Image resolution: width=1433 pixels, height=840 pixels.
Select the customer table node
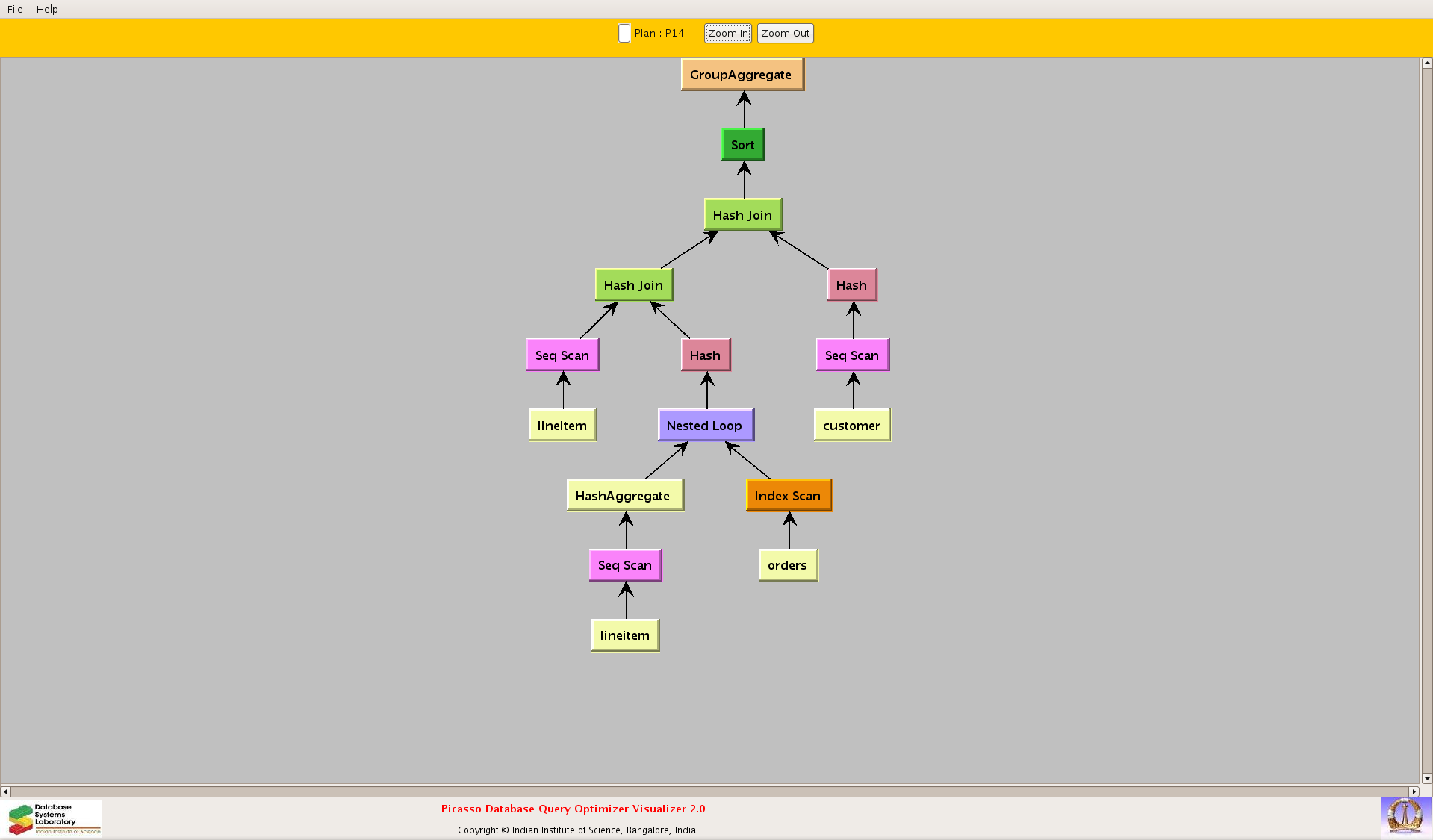click(851, 426)
